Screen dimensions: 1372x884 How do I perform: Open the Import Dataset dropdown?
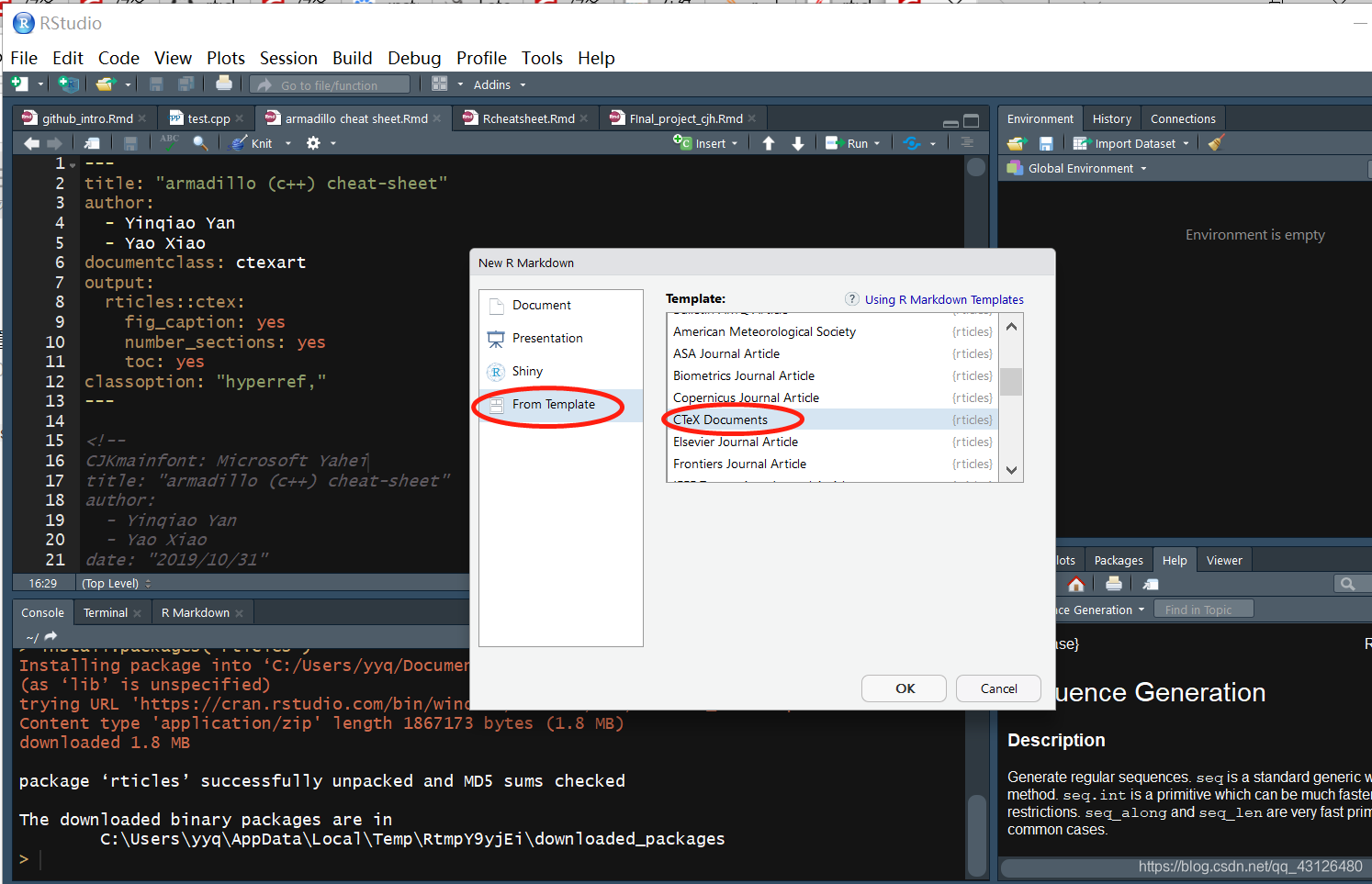1131,143
